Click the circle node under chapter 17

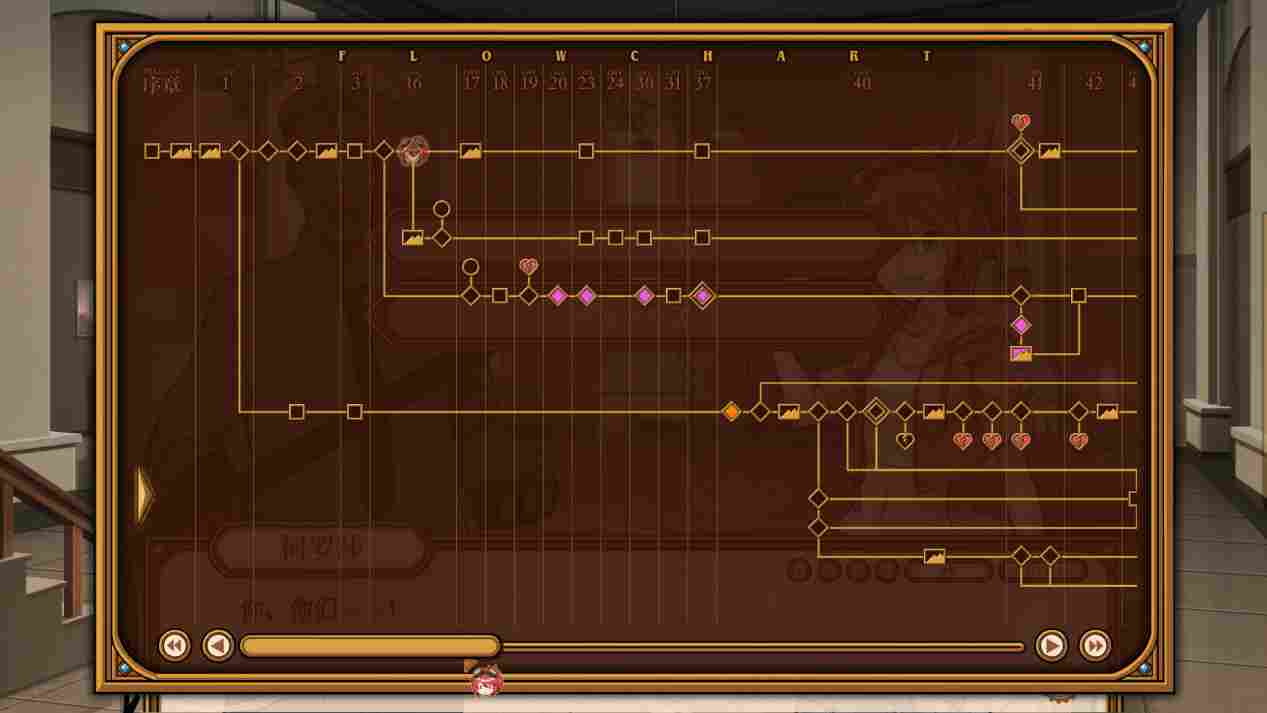[470, 267]
